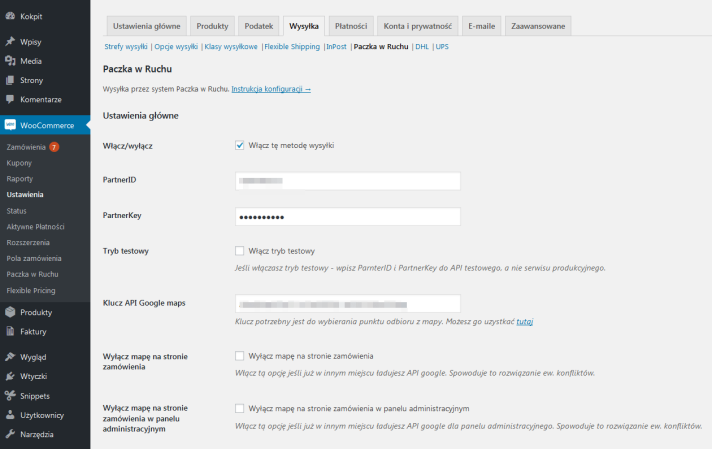This screenshot has width=712, height=449.
Task: Select Ustawienia in WooCommerce submenu
Action: coord(25,194)
